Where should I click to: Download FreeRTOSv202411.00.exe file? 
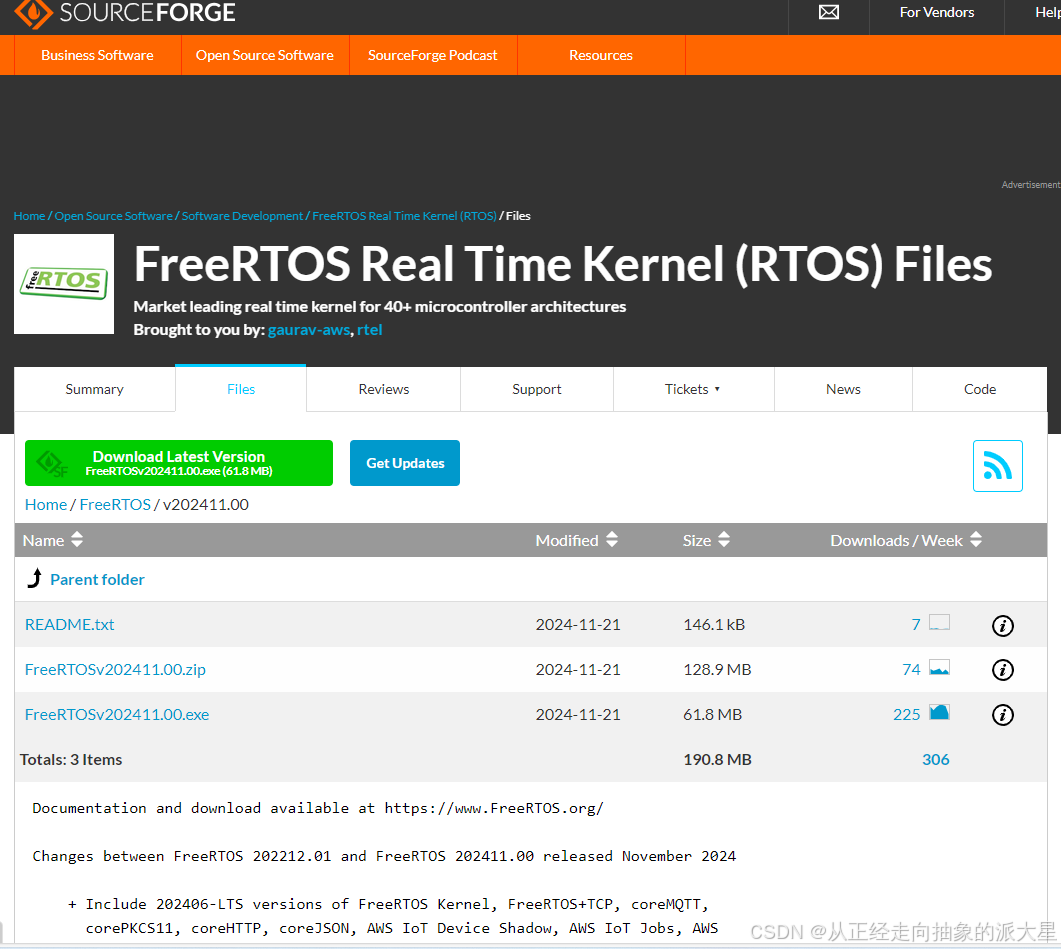(117, 714)
